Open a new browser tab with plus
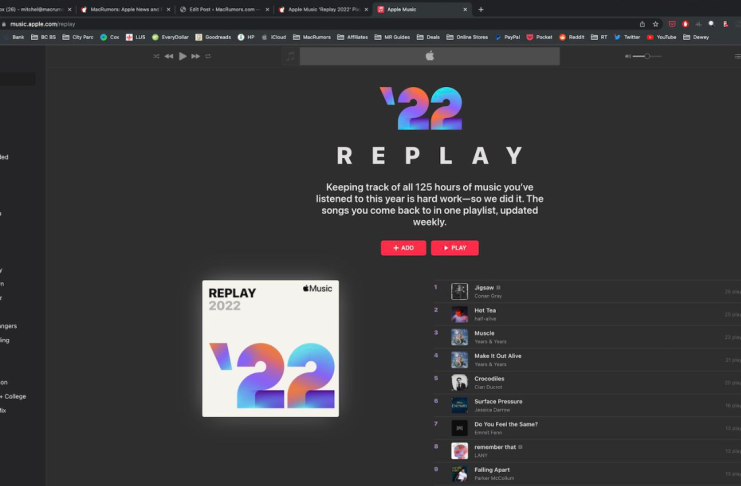 pos(481,9)
